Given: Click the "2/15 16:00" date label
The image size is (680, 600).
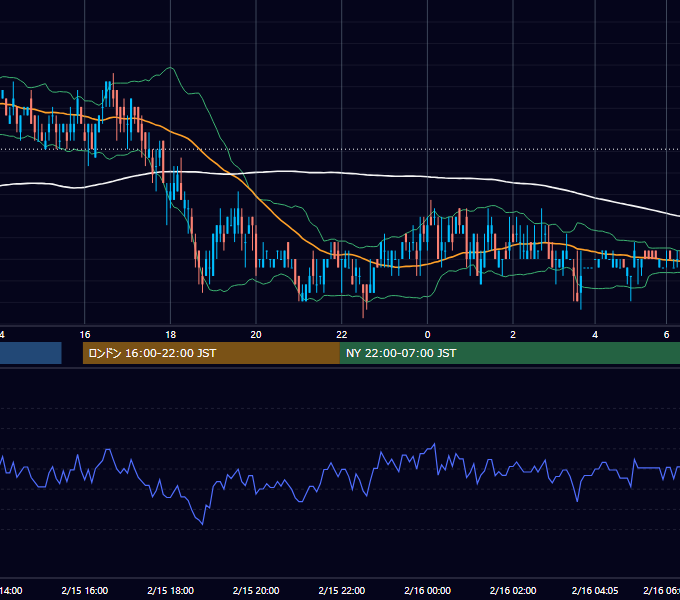Looking at the screenshot, I should tap(85, 590).
